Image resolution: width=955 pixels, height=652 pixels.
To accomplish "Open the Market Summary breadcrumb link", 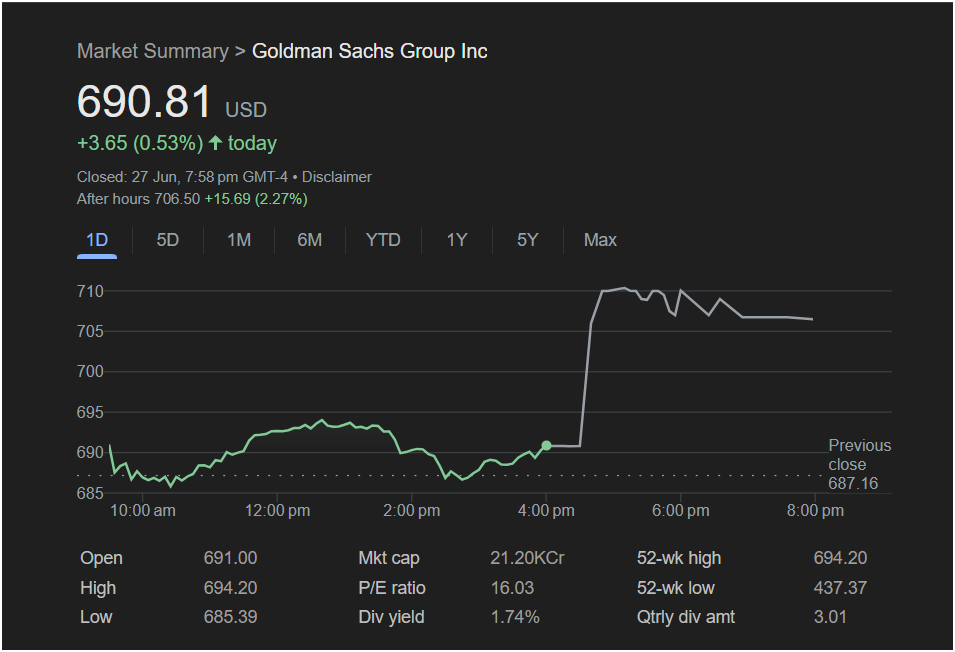I will (x=153, y=51).
